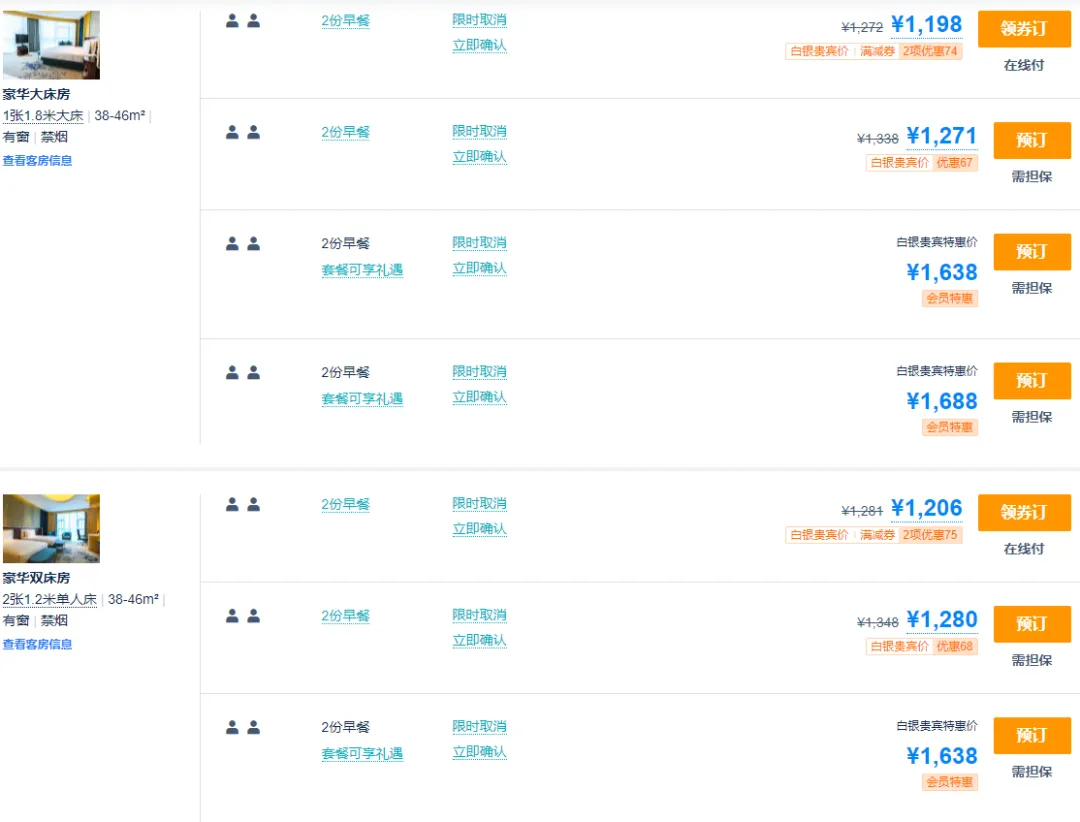Click 领券订 button for ¥1,198 room
Screen dimensions: 1080x822
pos(1024,29)
